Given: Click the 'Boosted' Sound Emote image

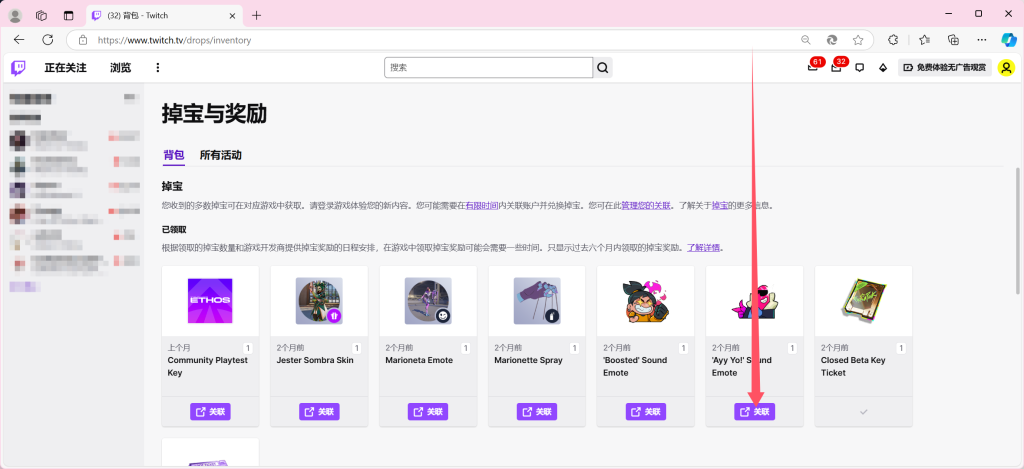Looking at the screenshot, I should coord(645,301).
